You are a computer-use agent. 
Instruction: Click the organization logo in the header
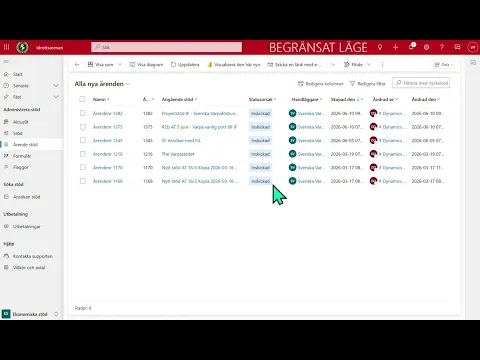(22, 47)
